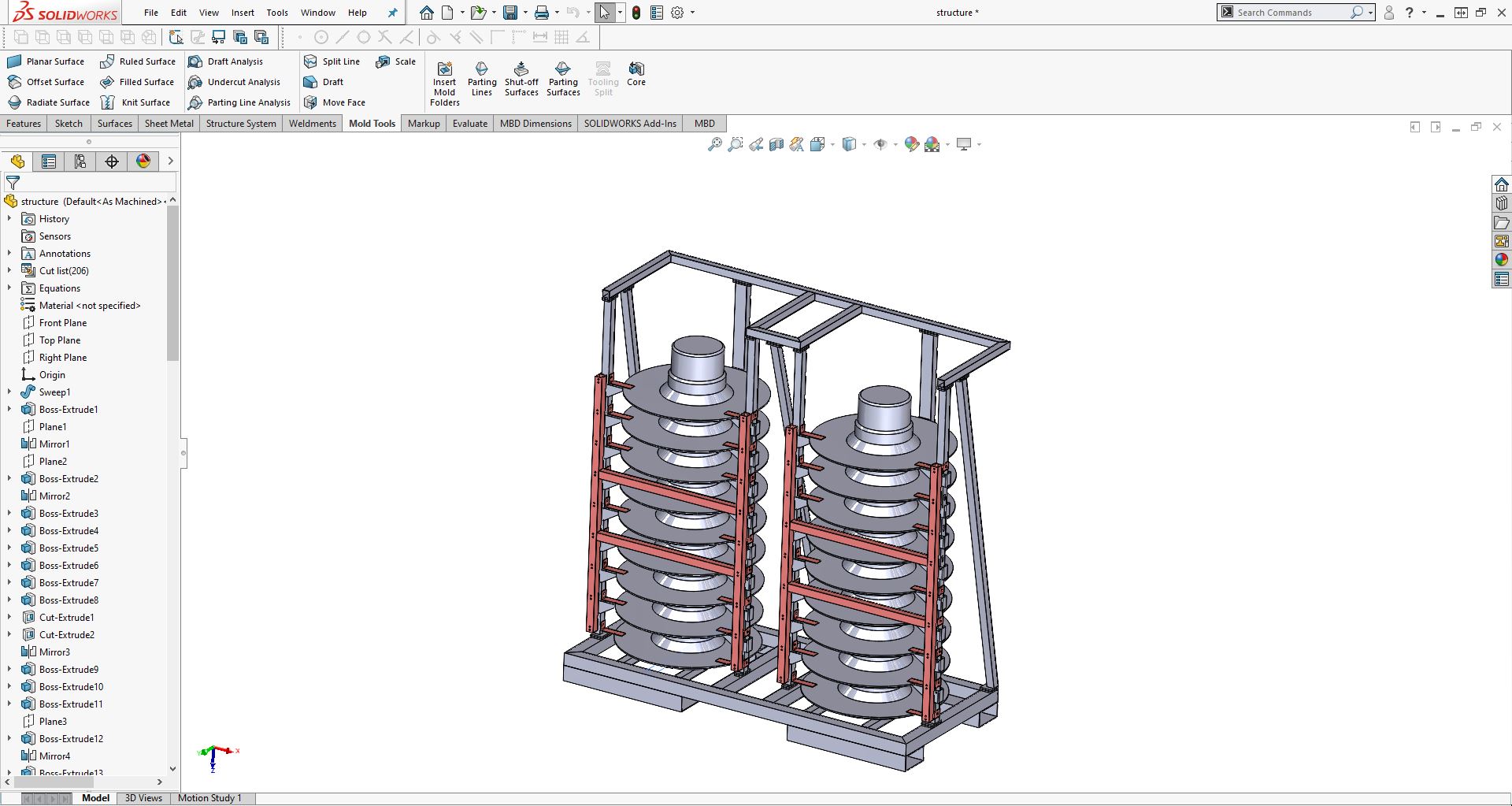This screenshot has height=806, width=1512.
Task: Select Shut-off Surfaces tool
Action: [521, 79]
